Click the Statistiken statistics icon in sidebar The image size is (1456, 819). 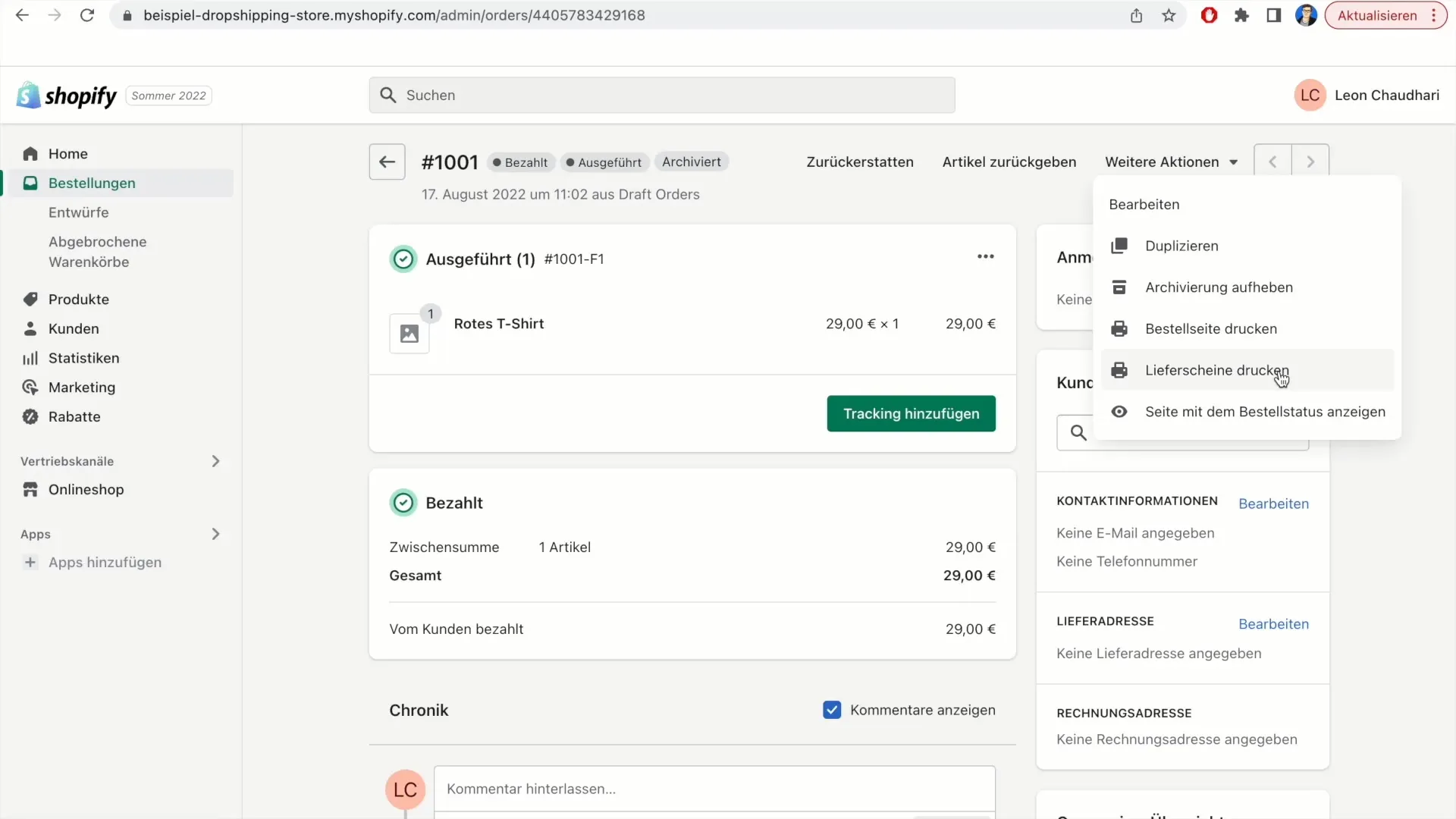(30, 357)
